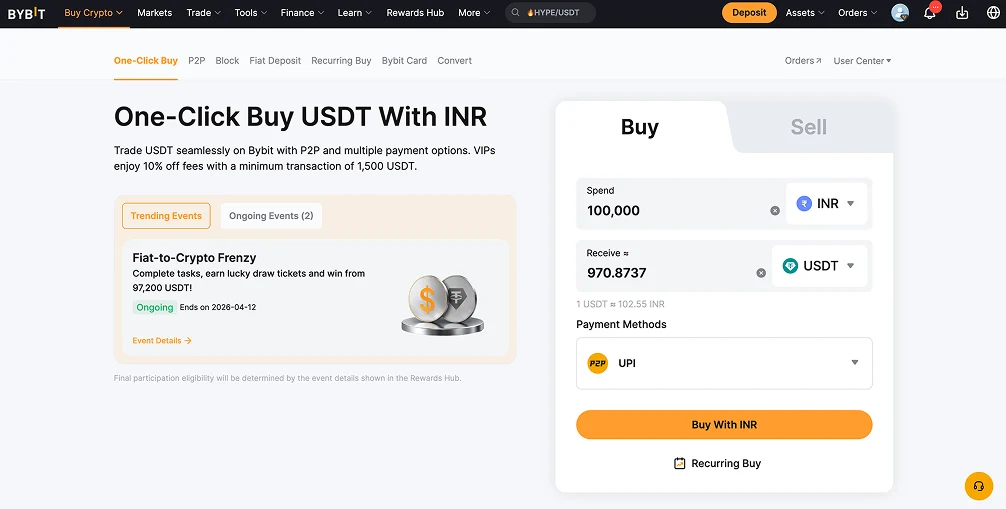Viewport: 1006px width, 509px height.
Task: Open the Event Details link
Action: coord(162,341)
